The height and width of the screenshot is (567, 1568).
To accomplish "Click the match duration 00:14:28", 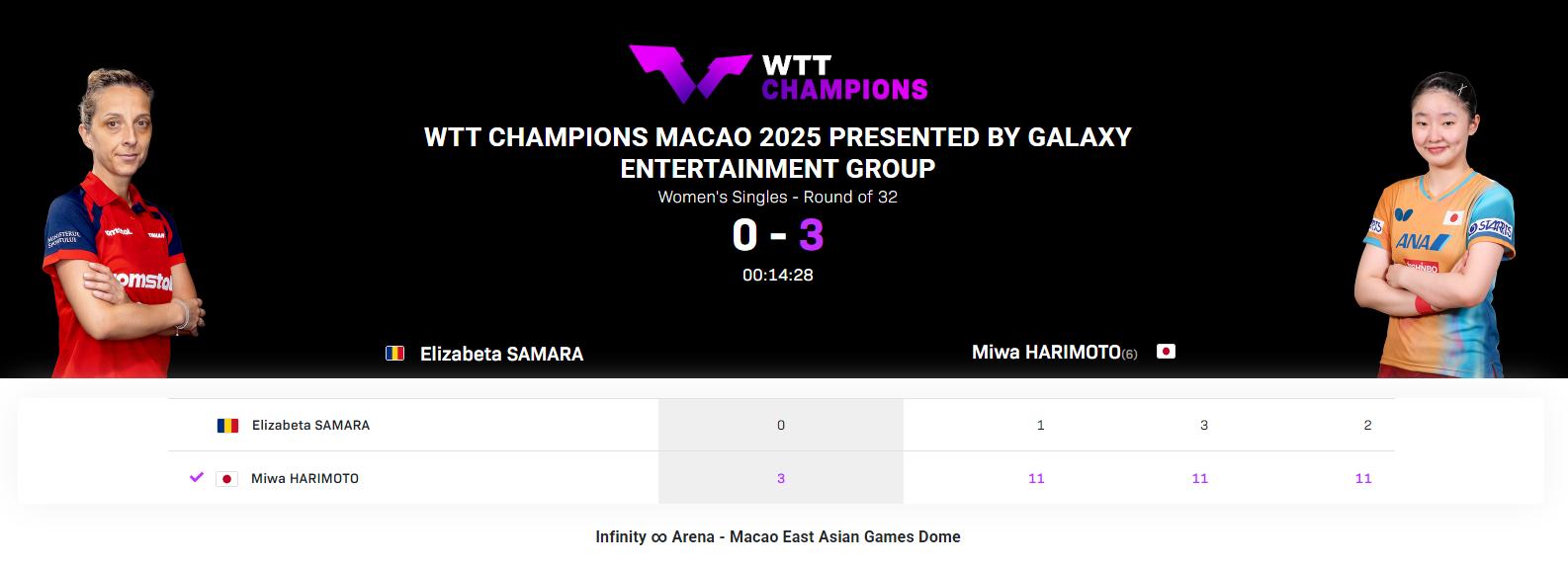I will pos(777,275).
